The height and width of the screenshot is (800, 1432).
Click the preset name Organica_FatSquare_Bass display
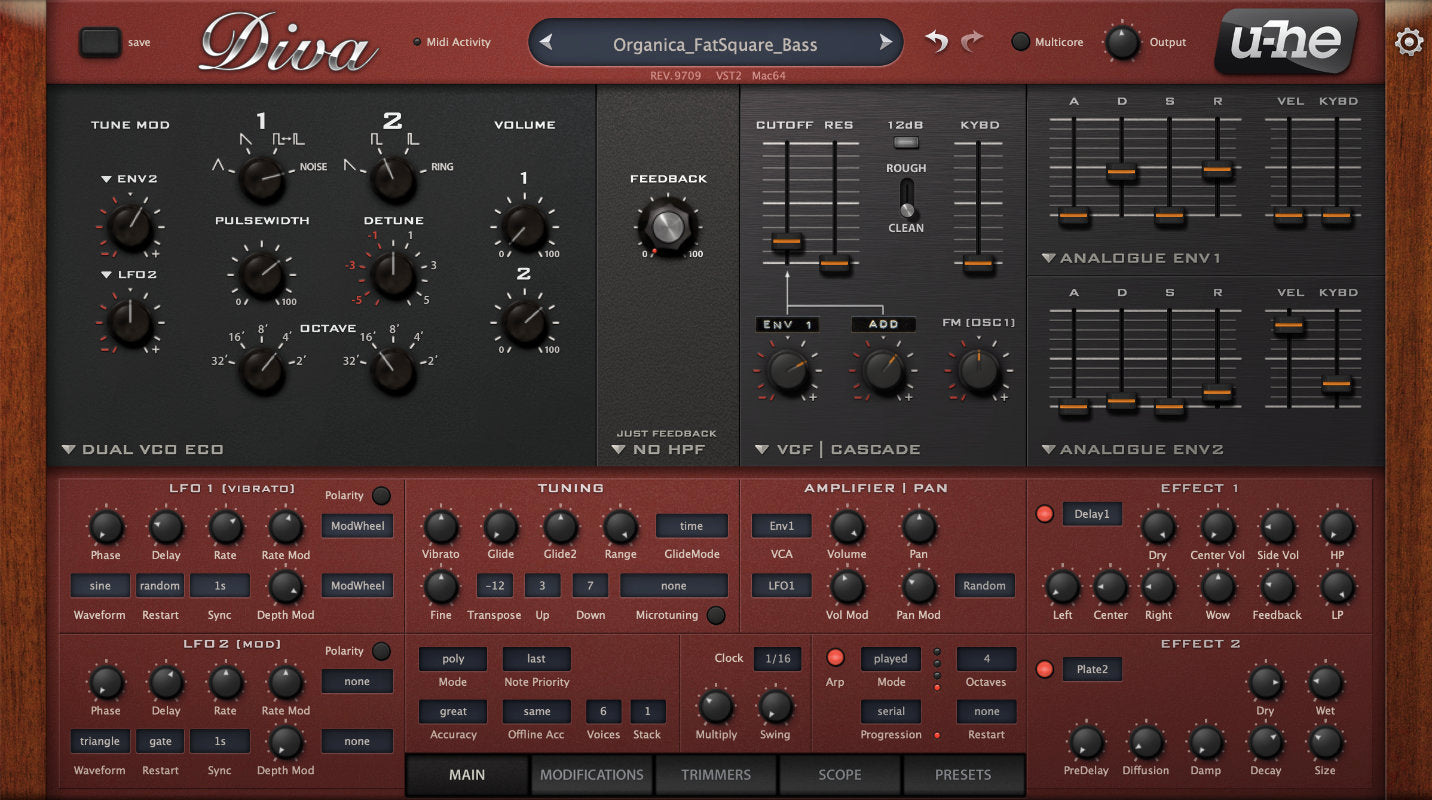click(715, 44)
